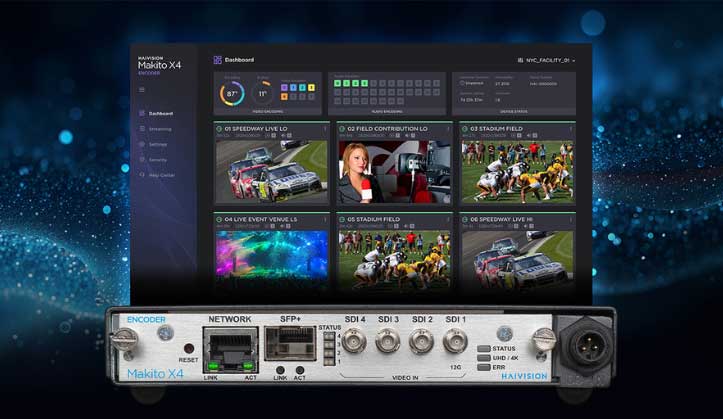
Task: Open Settings from the sidebar
Action: [x=158, y=145]
